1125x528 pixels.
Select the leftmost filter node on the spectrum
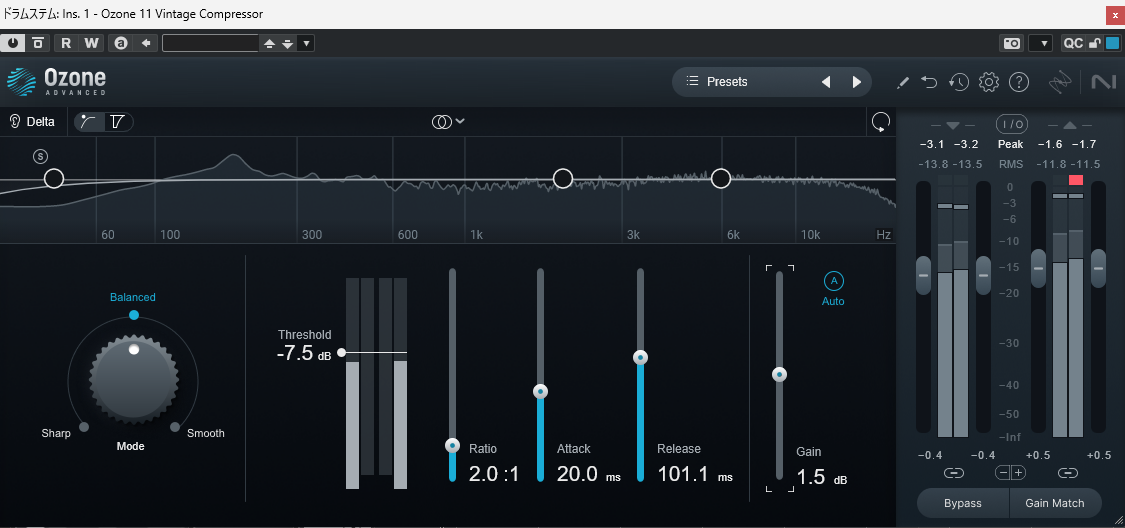point(54,179)
